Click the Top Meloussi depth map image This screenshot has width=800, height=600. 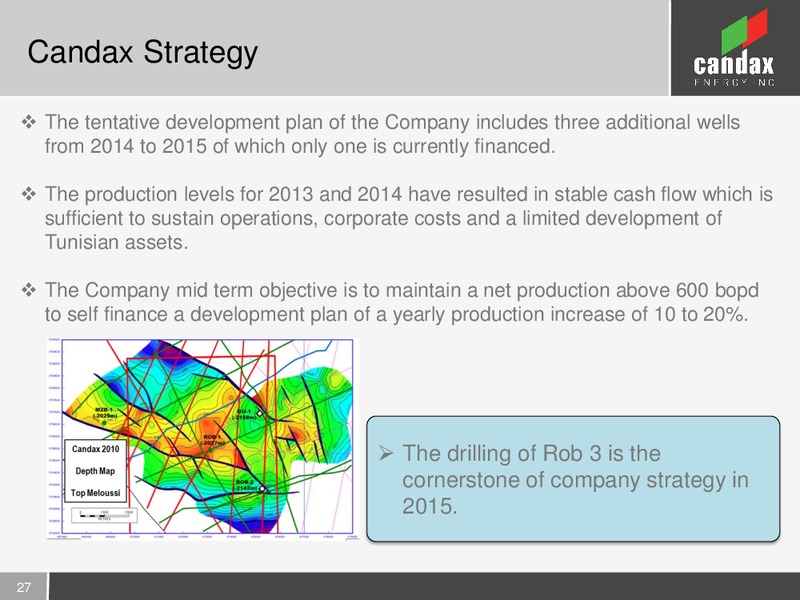coord(203,438)
